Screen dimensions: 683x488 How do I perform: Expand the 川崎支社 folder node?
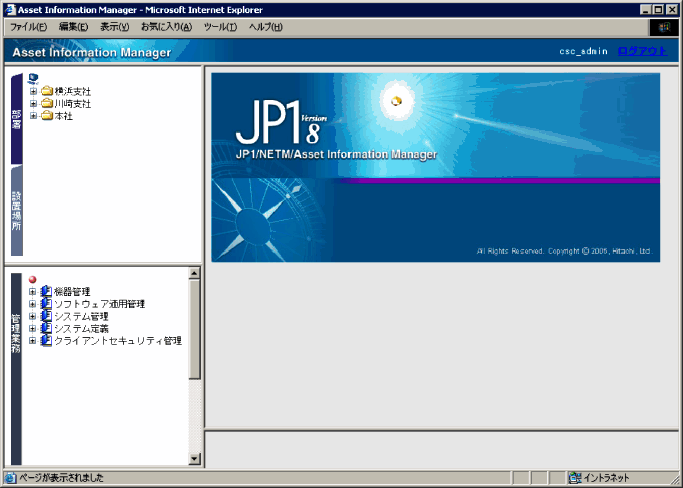point(33,103)
